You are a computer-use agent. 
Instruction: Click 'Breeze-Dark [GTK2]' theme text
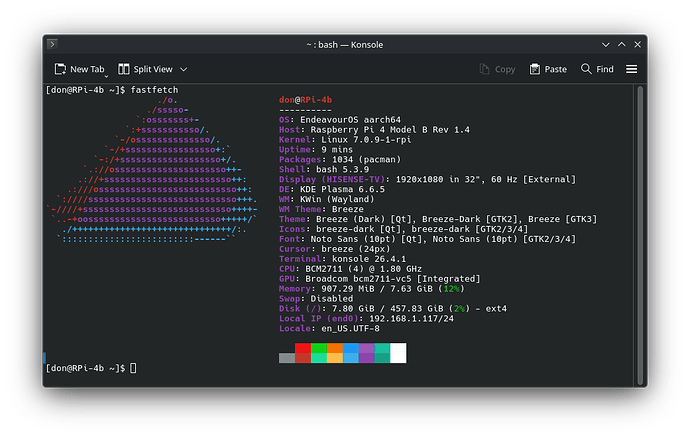pyautogui.click(x=470, y=219)
